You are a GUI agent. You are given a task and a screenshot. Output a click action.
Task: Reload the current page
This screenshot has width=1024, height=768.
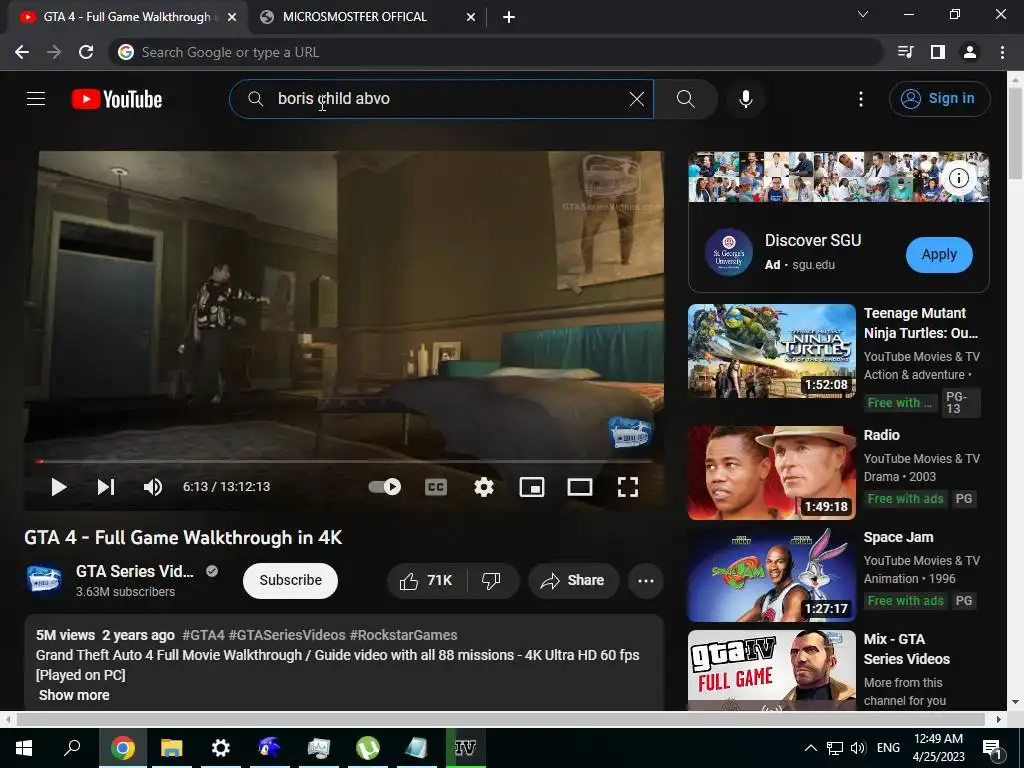click(86, 52)
